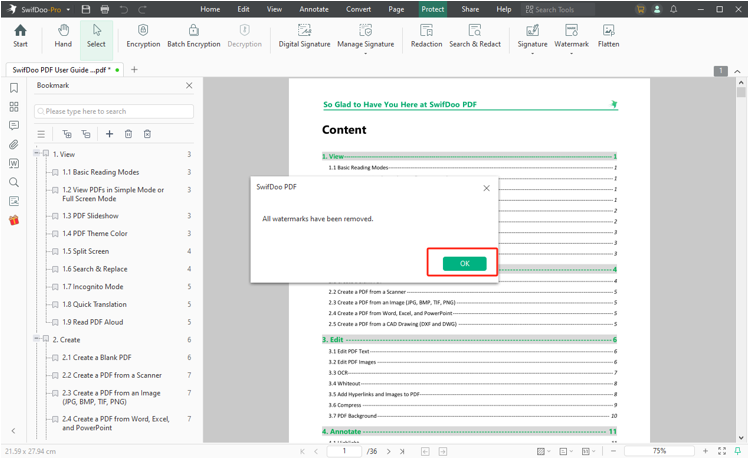Open bookmark 2.1 Create a Blank PDF
Screen dimensions: 748x458
click(x=96, y=357)
